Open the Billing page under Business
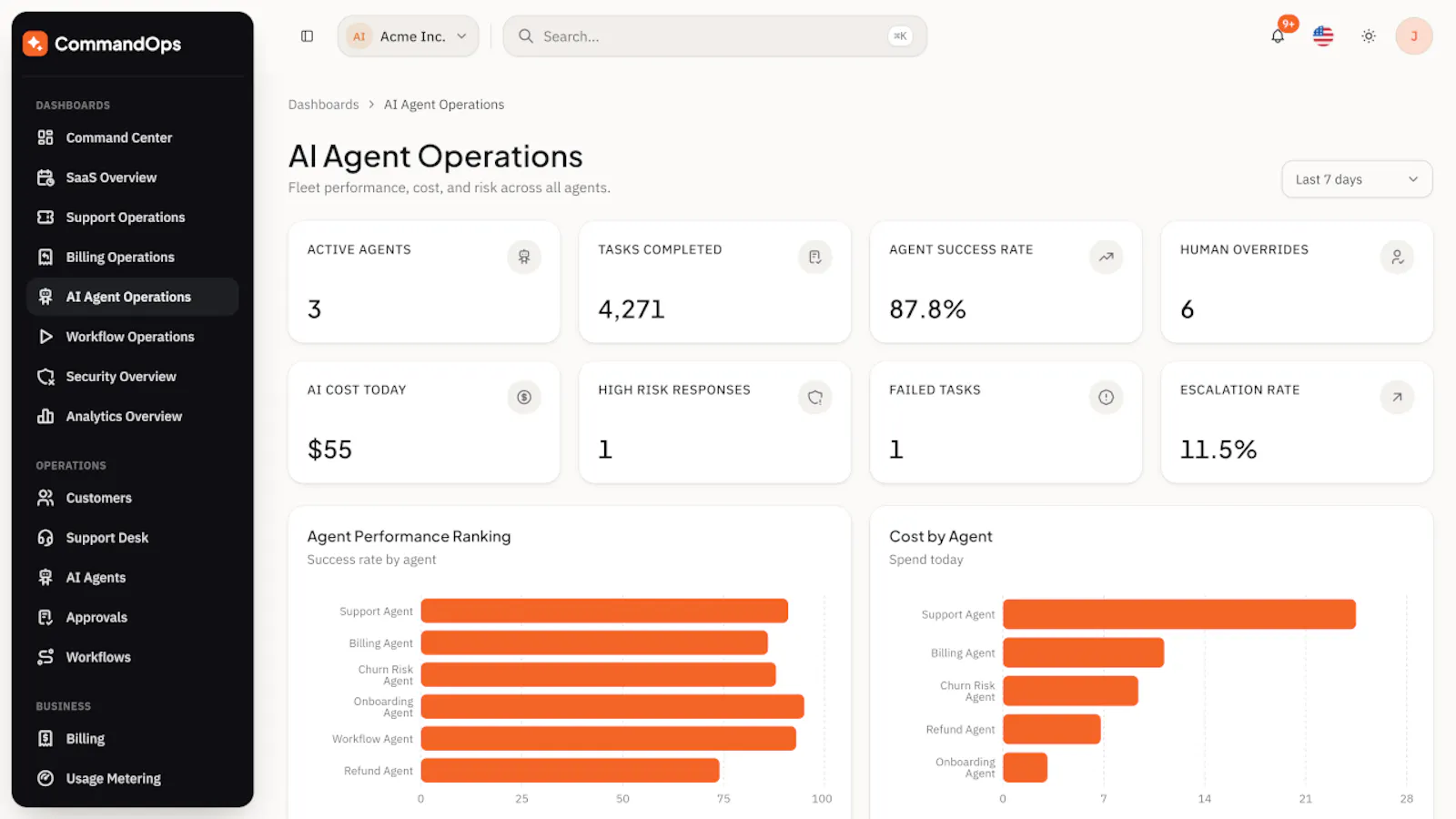Viewport: 1456px width, 819px height. (x=133, y=739)
